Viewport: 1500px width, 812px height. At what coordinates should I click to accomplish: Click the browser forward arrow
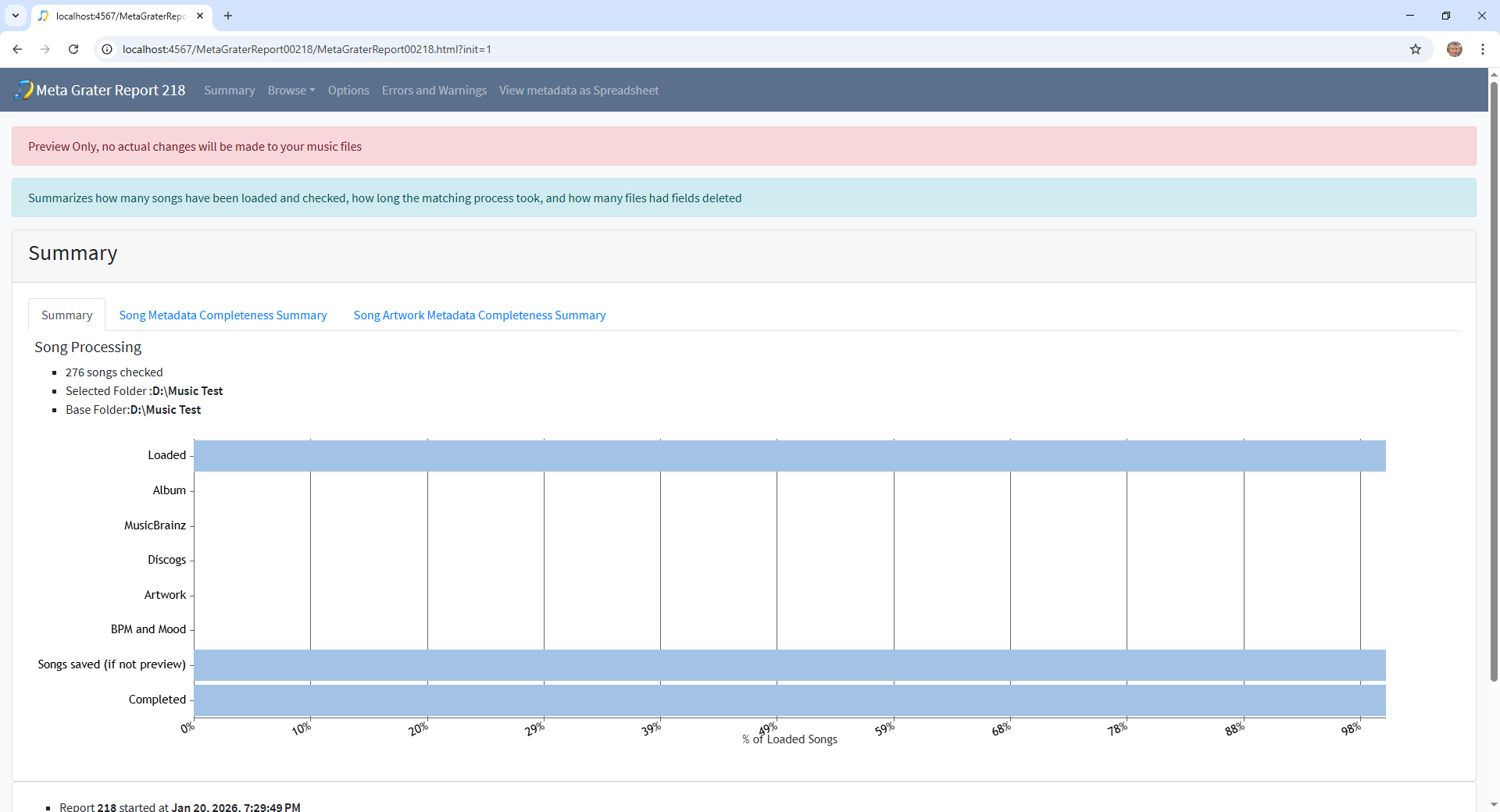(x=45, y=49)
